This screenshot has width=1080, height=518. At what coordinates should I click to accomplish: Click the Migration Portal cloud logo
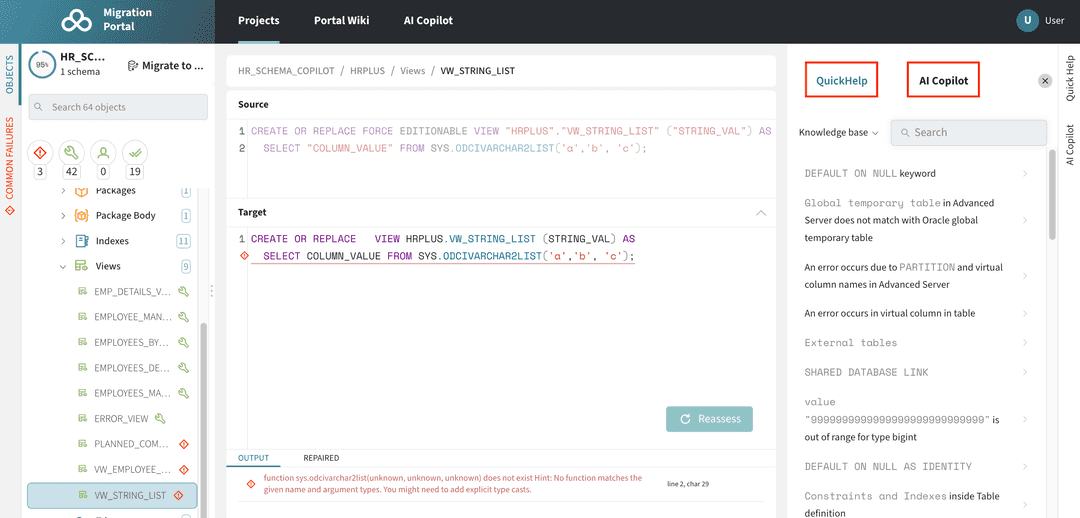click(76, 21)
